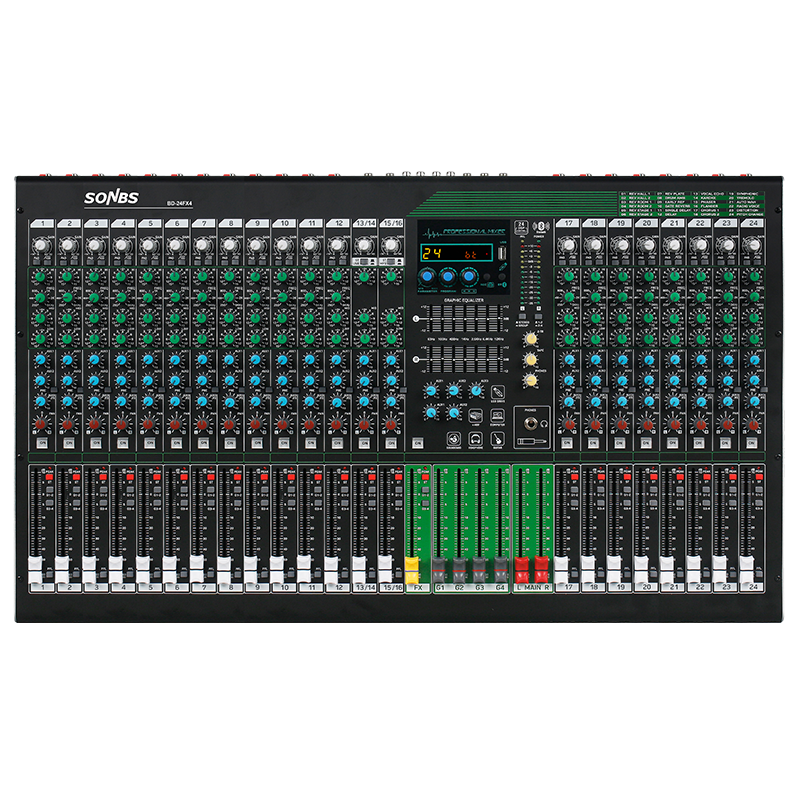Toggle channel 1 ON button
Viewport: 800px width, 800px height.
[43, 441]
